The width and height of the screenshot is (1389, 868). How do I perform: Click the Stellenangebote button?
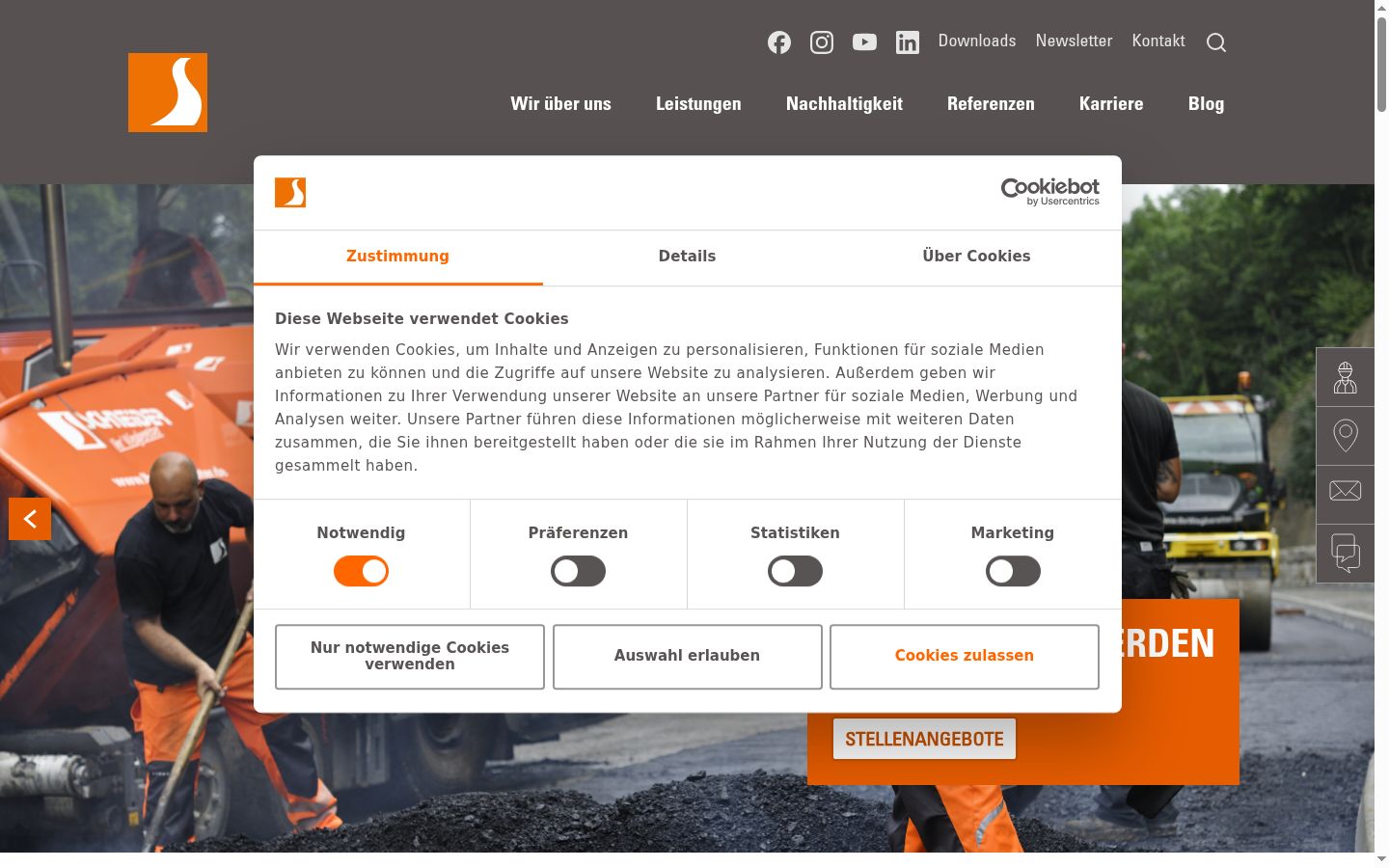(924, 739)
